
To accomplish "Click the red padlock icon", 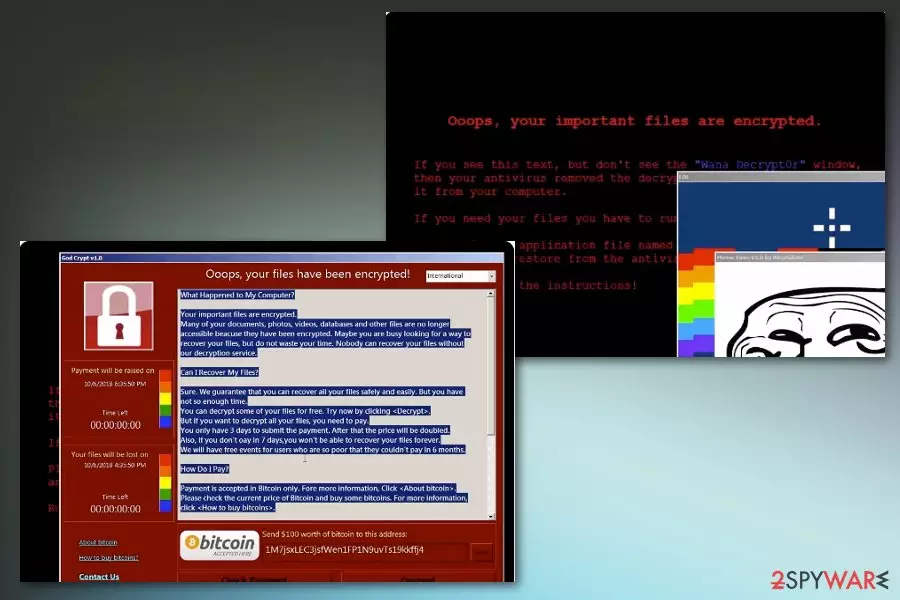I will [118, 316].
